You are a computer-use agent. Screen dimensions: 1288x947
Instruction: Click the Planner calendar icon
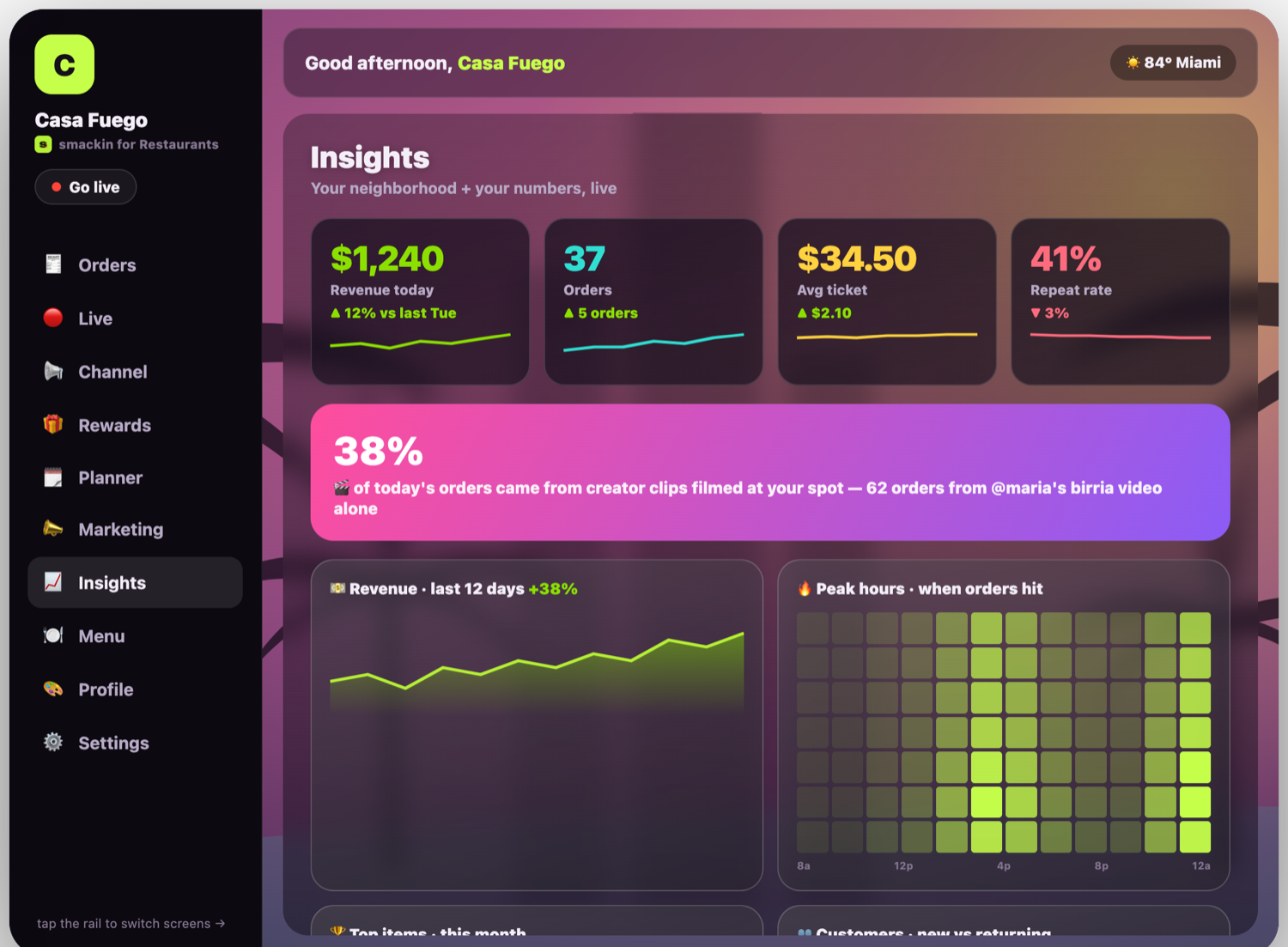[53, 477]
